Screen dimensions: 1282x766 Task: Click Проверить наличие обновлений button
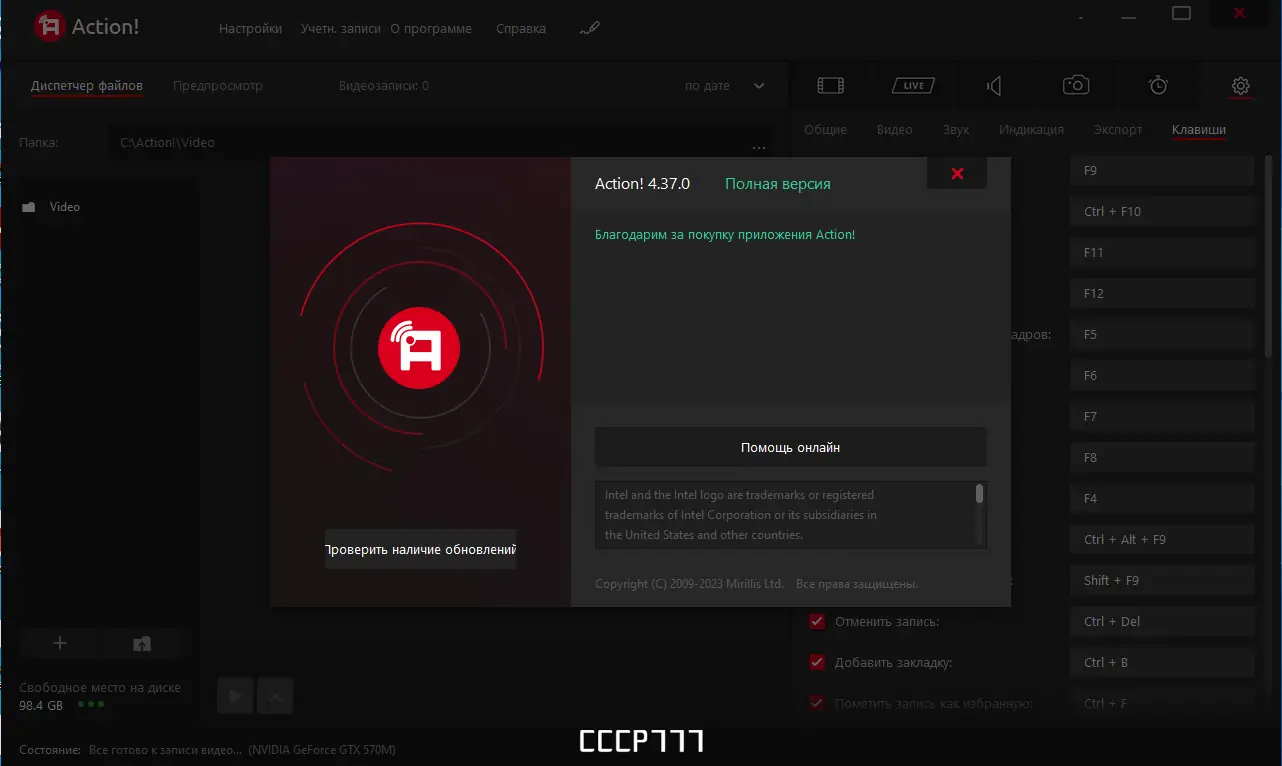click(420, 549)
